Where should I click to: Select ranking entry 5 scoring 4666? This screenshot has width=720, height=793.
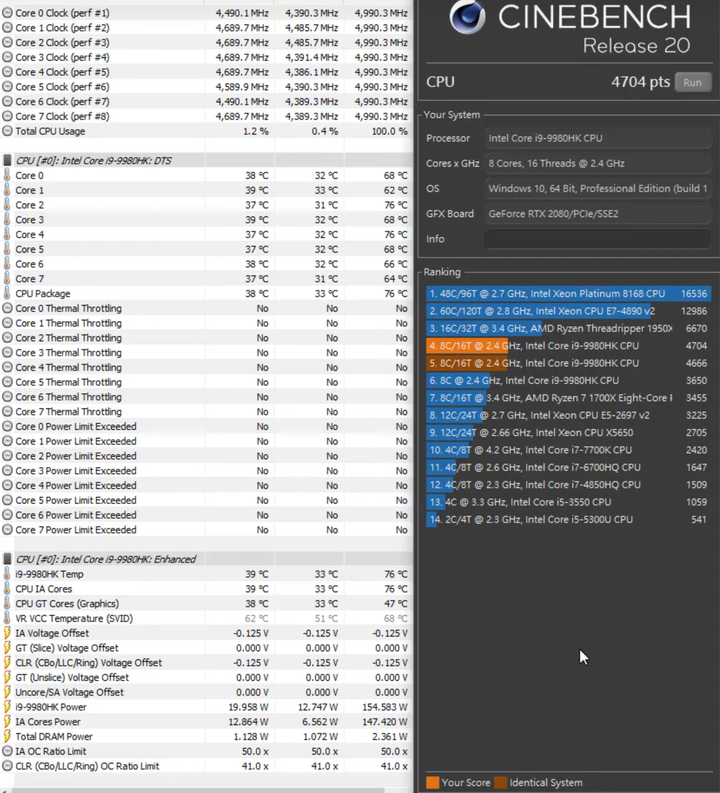(x=568, y=363)
